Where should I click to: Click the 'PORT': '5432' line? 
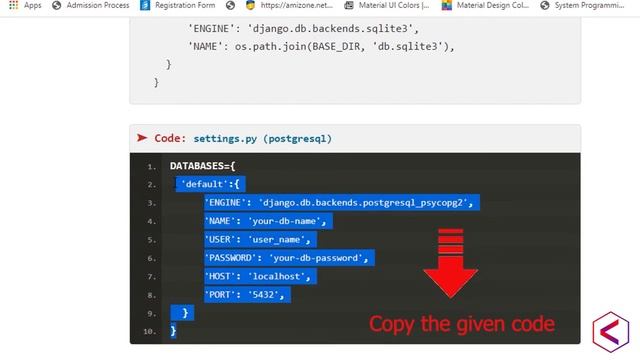[247, 295]
